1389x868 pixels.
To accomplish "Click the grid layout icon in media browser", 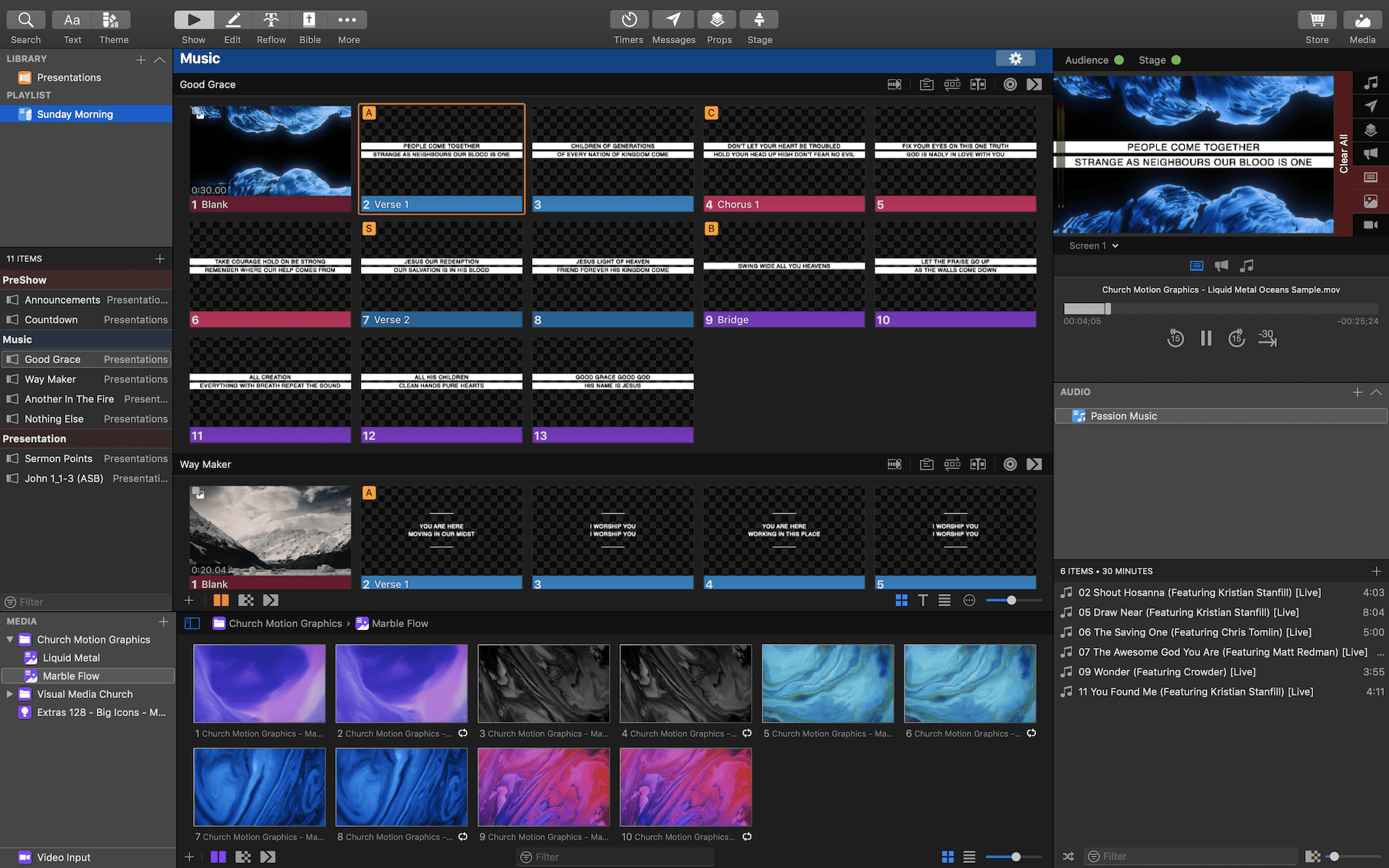I will 946,856.
